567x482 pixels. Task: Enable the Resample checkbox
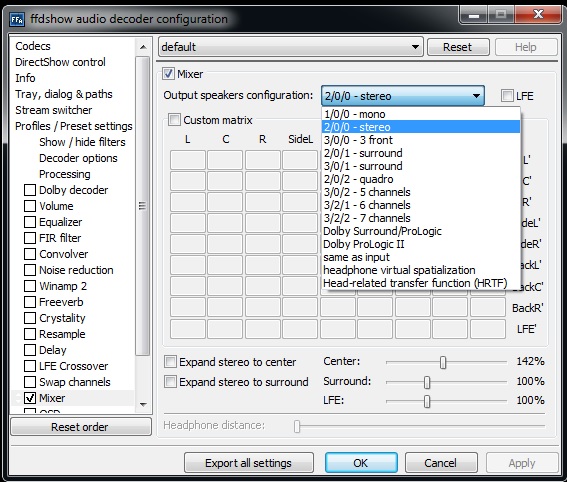(x=30, y=334)
